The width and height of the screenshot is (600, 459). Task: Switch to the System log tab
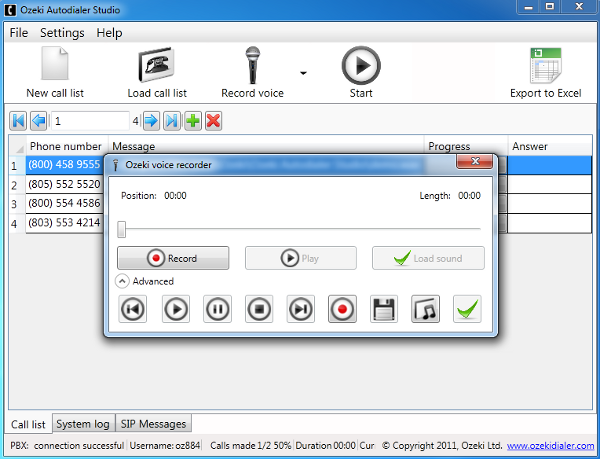[x=83, y=424]
